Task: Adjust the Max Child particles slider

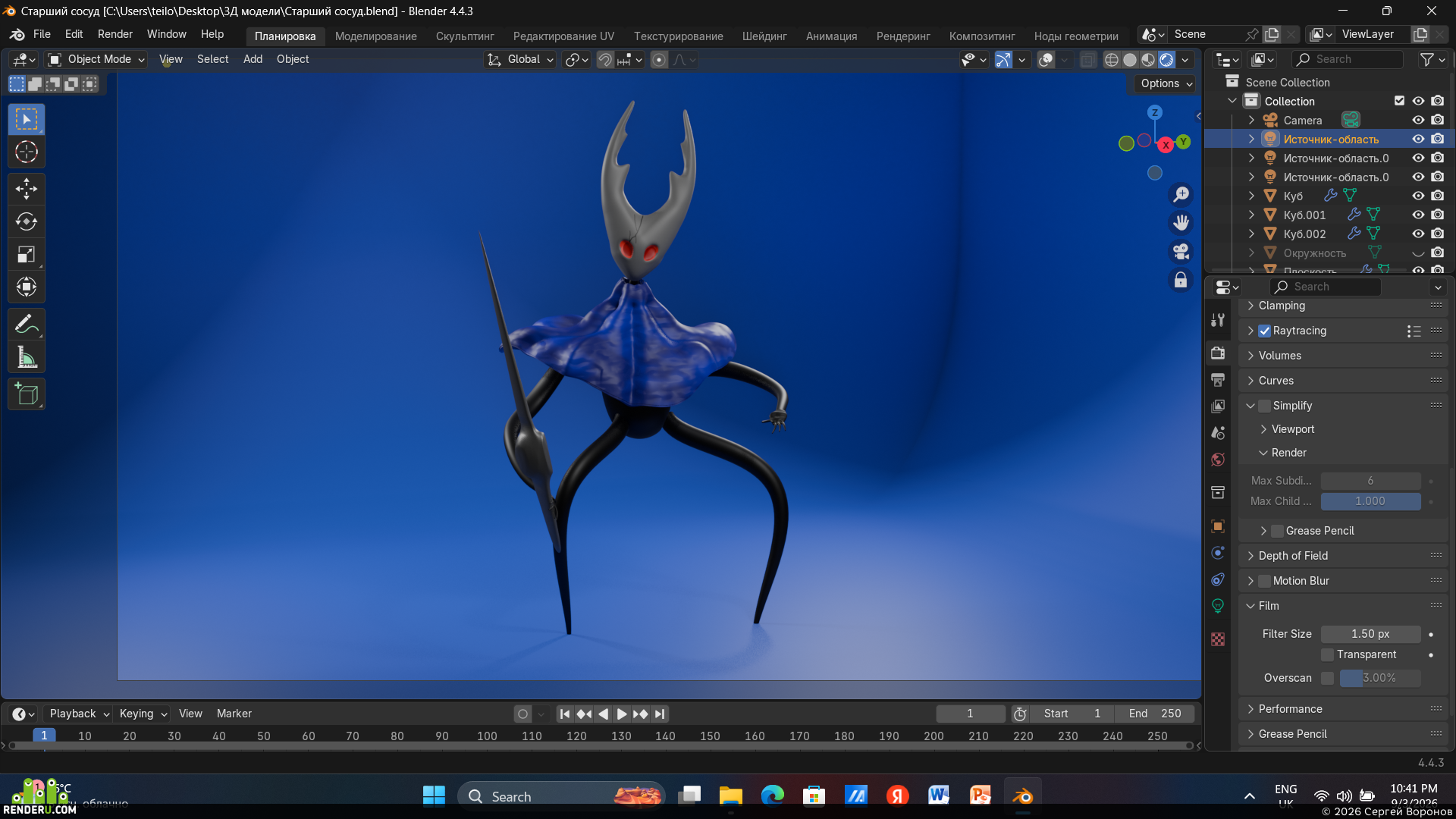Action: pos(1370,501)
